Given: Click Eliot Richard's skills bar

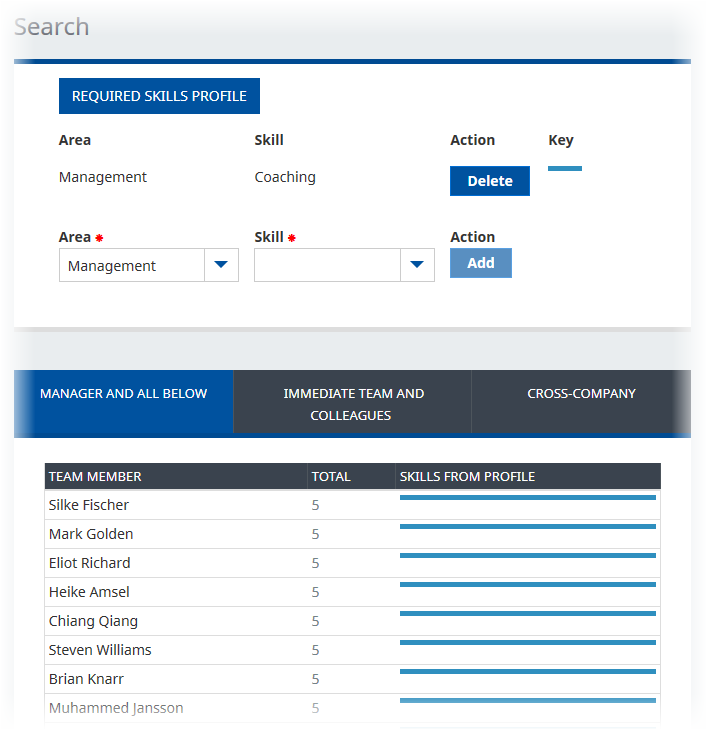Looking at the screenshot, I should coord(527,556).
